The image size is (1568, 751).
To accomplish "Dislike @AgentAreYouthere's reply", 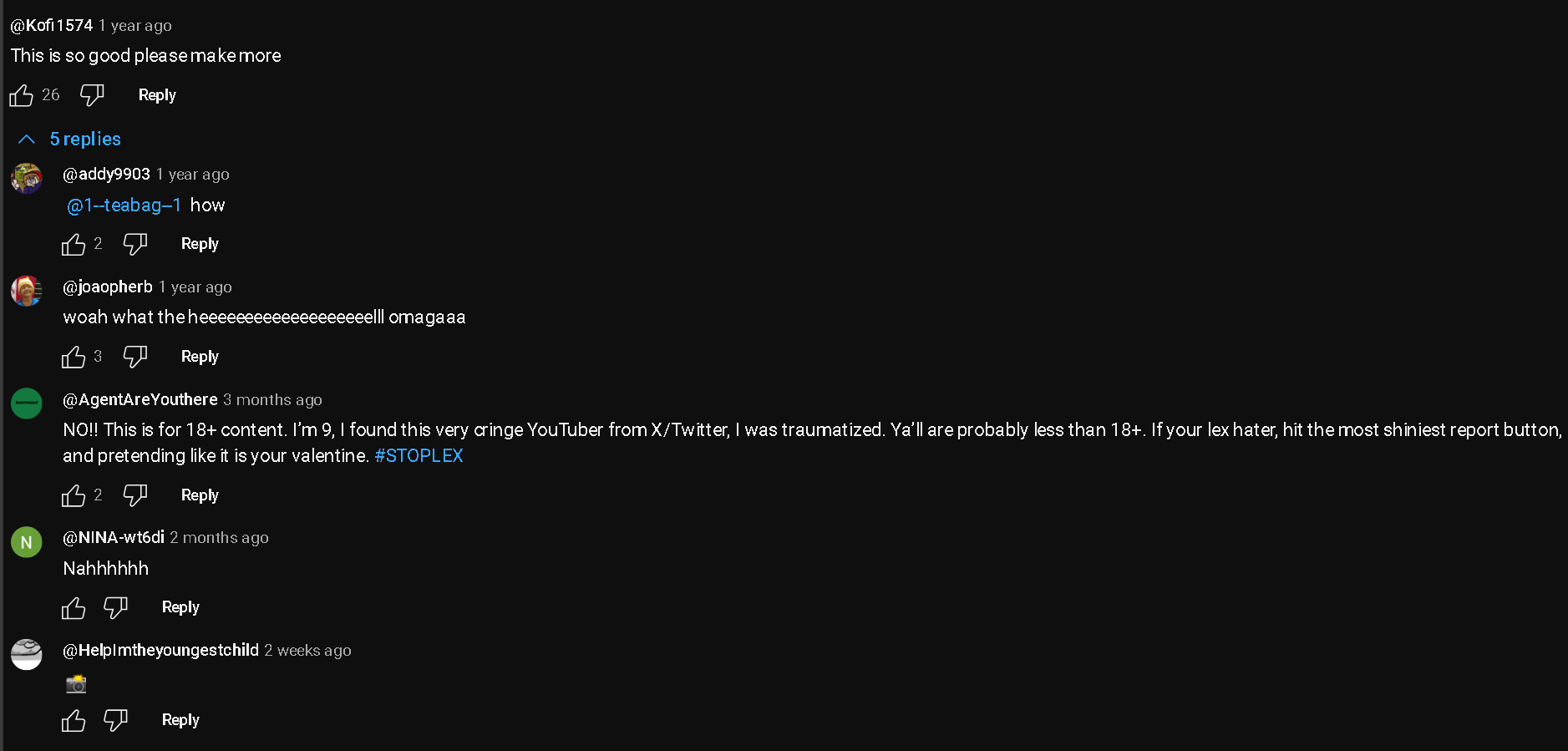I will click(x=135, y=495).
